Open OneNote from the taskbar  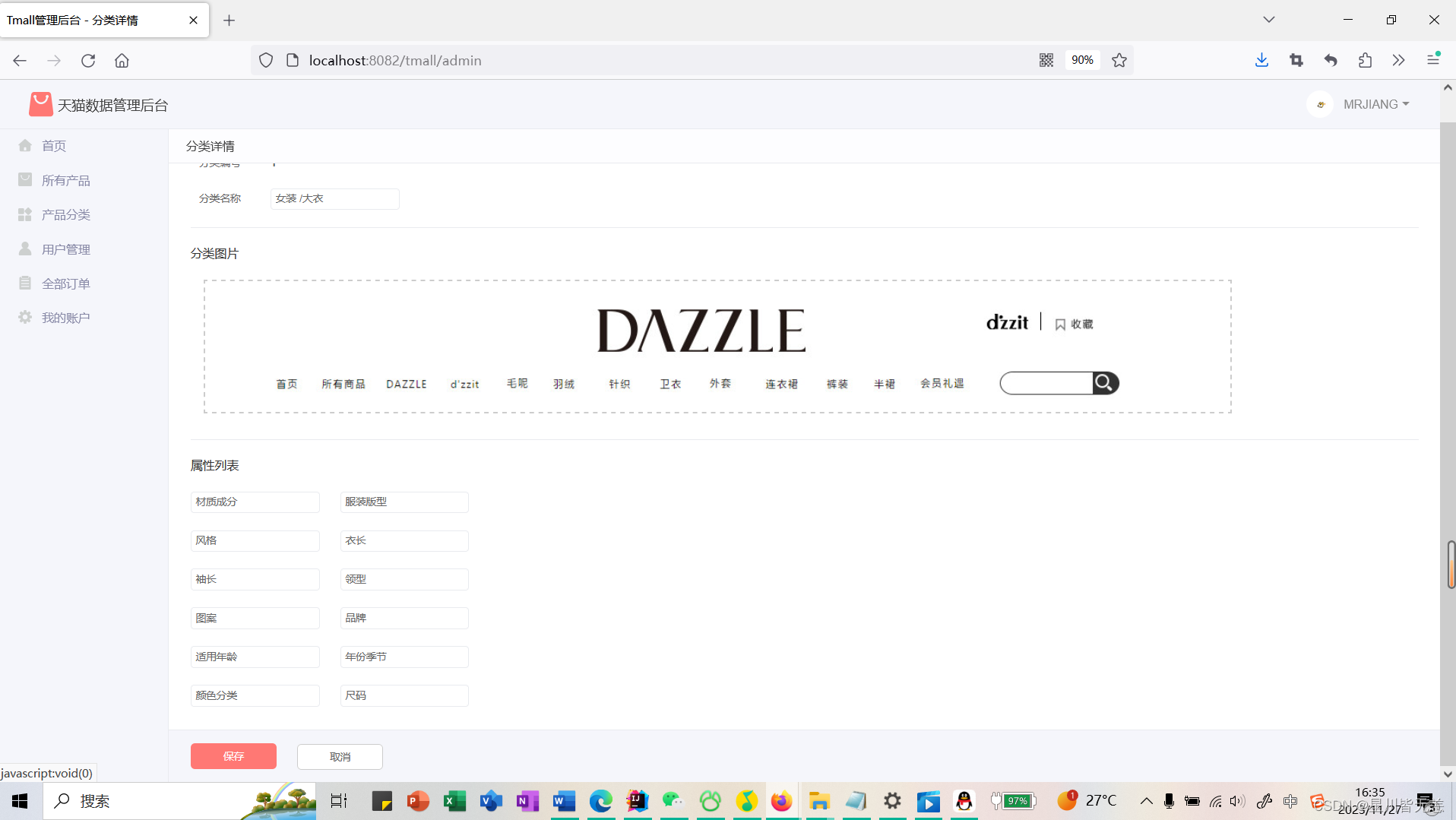coord(527,801)
